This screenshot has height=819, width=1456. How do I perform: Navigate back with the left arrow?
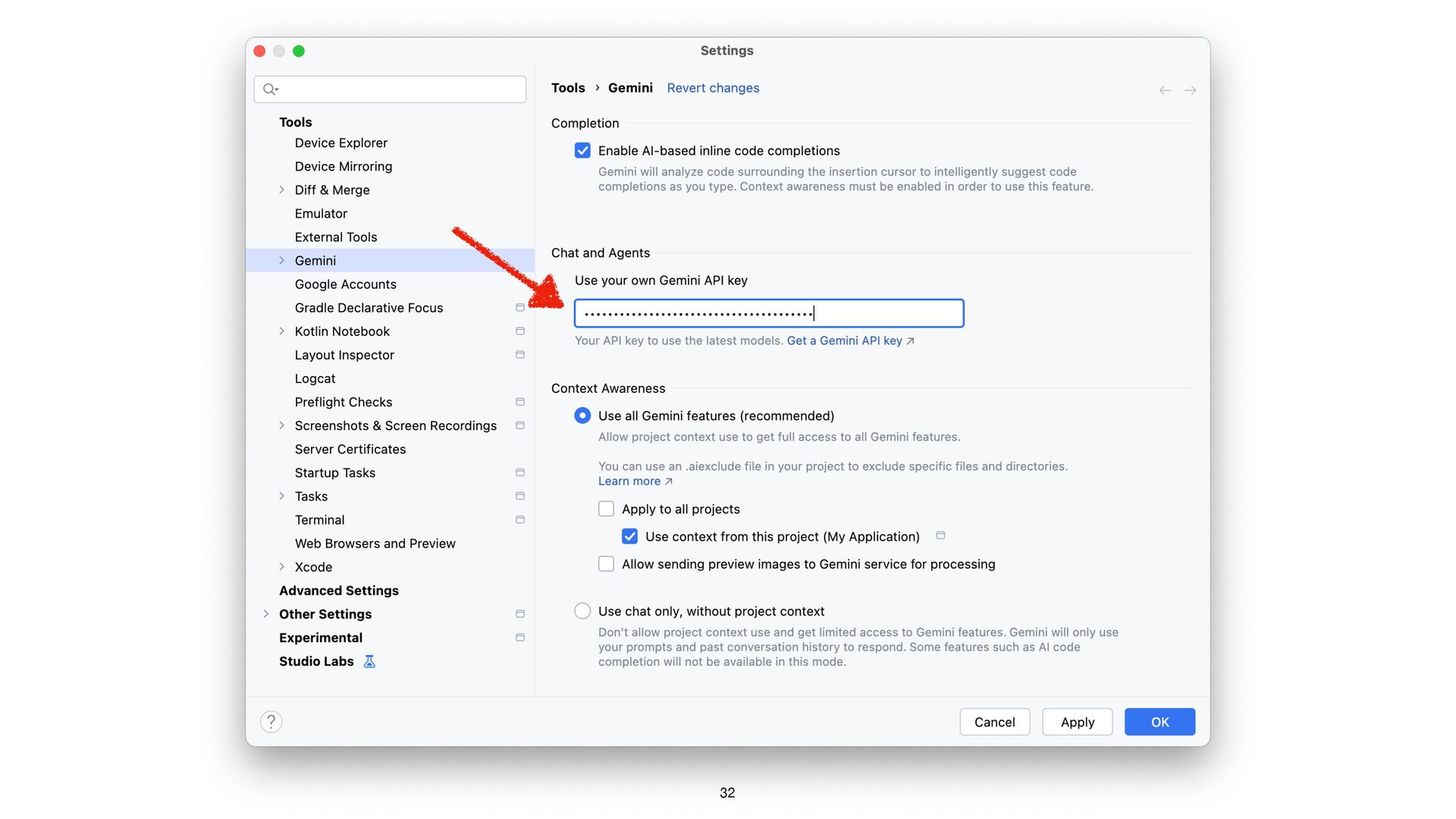pos(1165,90)
